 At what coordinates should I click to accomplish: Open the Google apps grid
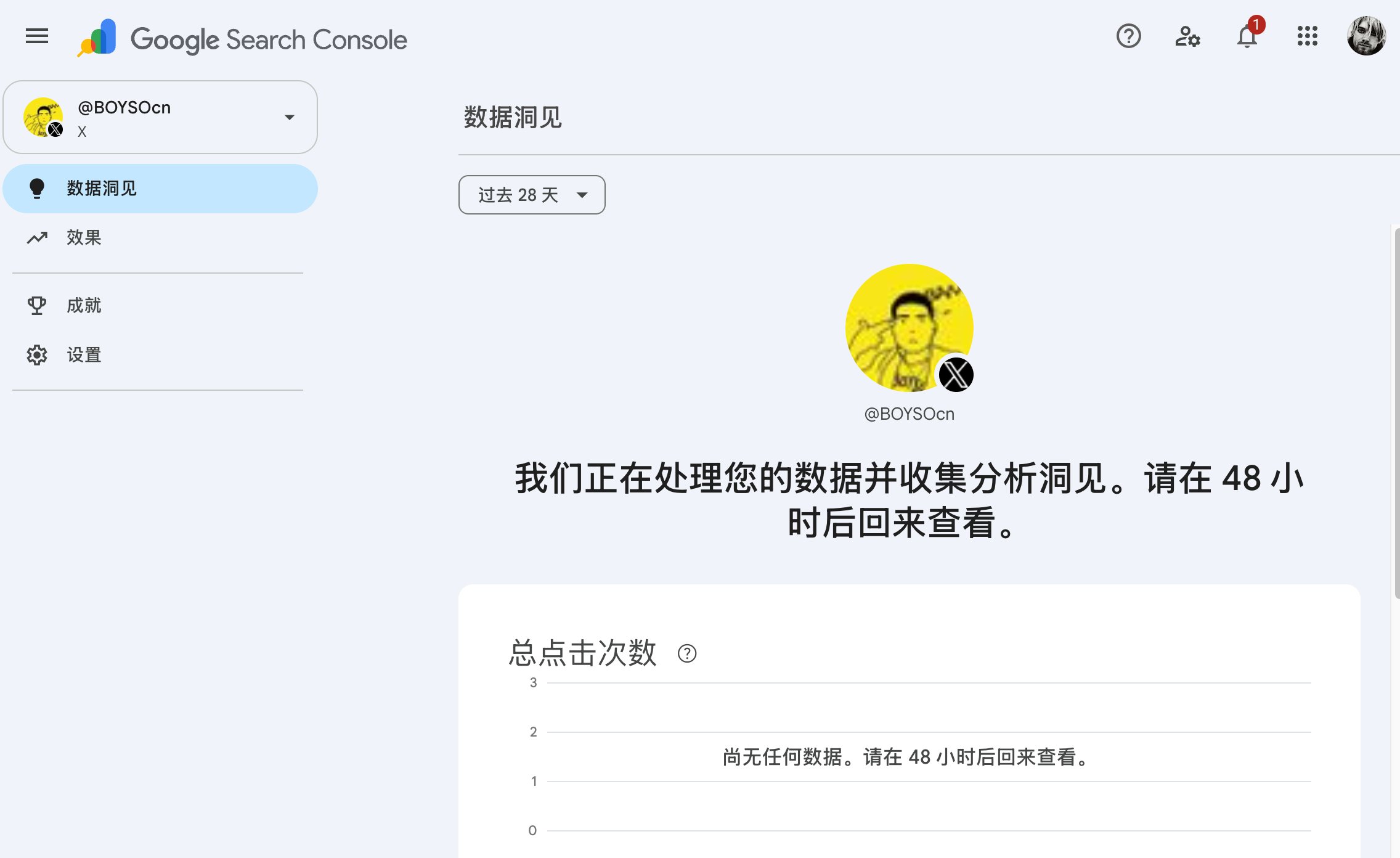click(1307, 36)
